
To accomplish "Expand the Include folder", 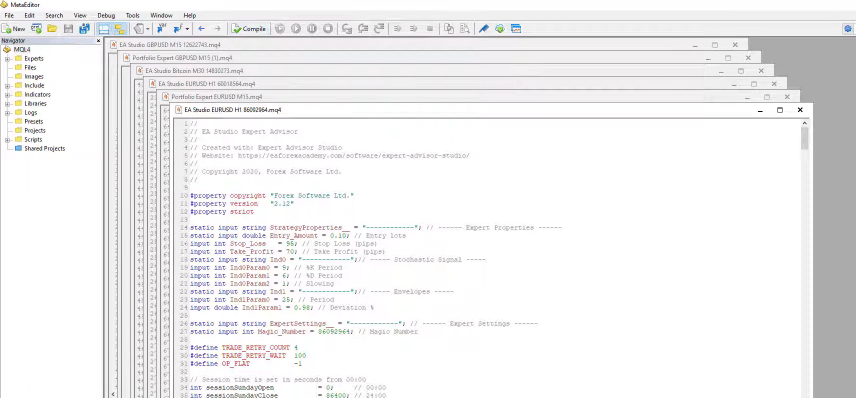I will 8,86.
